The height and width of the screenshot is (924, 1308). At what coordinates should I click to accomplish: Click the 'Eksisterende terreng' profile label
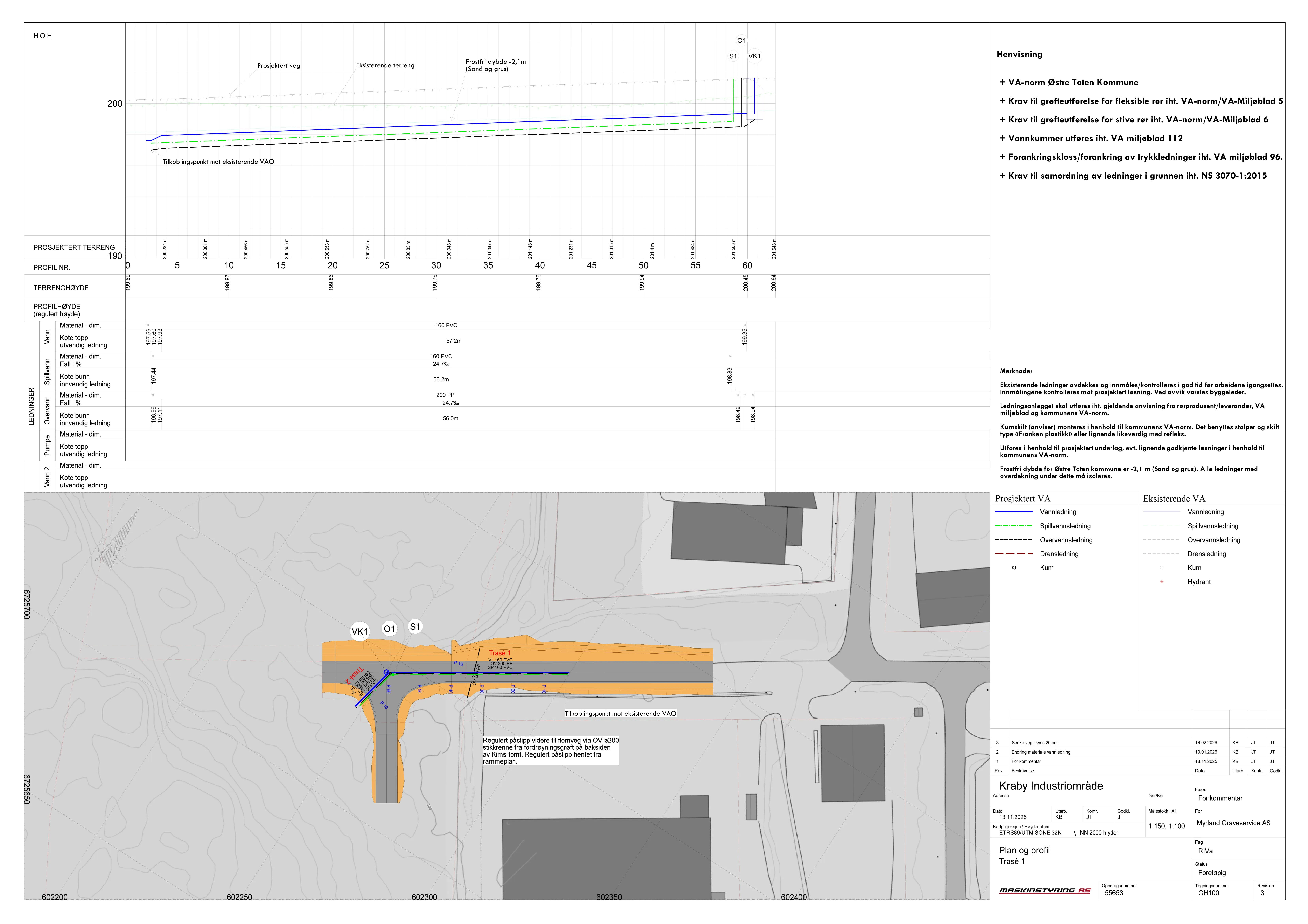click(385, 66)
